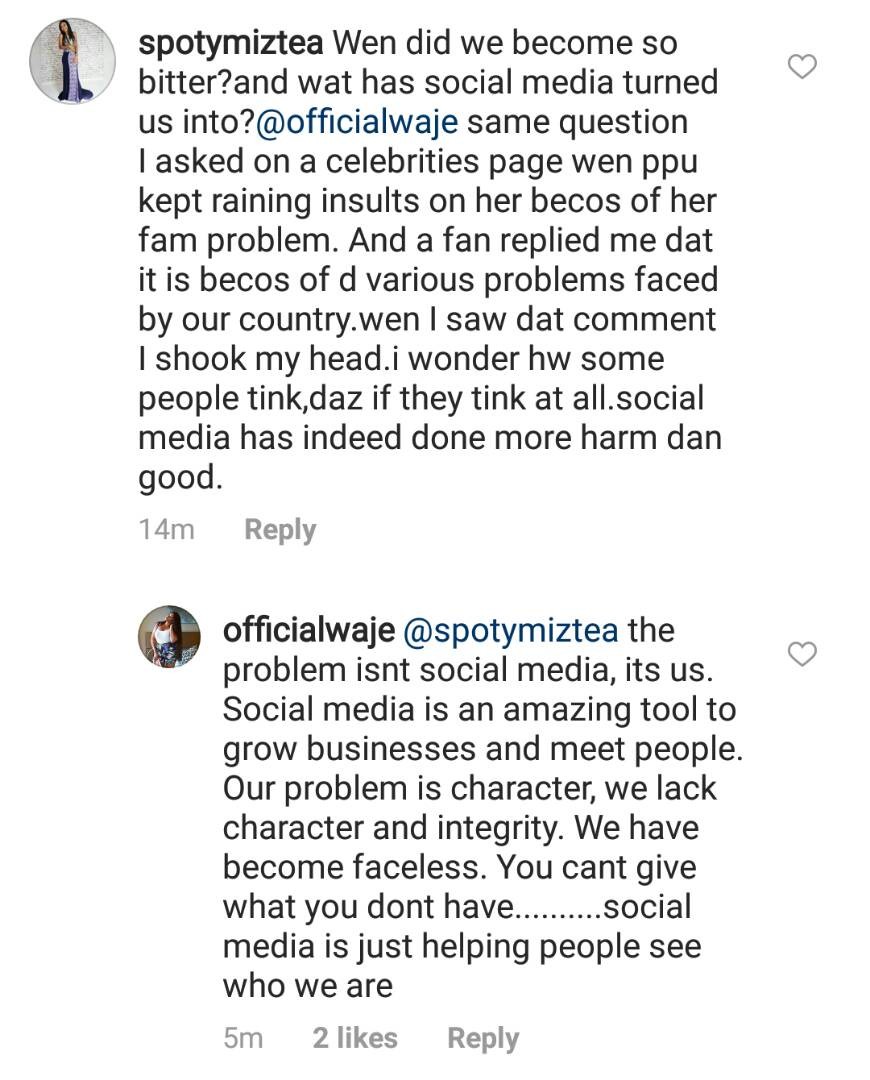Click the "Wen did we become so" text
The width and height of the screenshot is (870, 1080).
pos(504,43)
